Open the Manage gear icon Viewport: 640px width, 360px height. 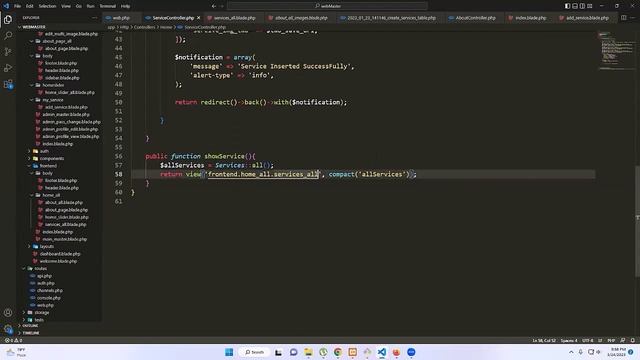[8, 329]
